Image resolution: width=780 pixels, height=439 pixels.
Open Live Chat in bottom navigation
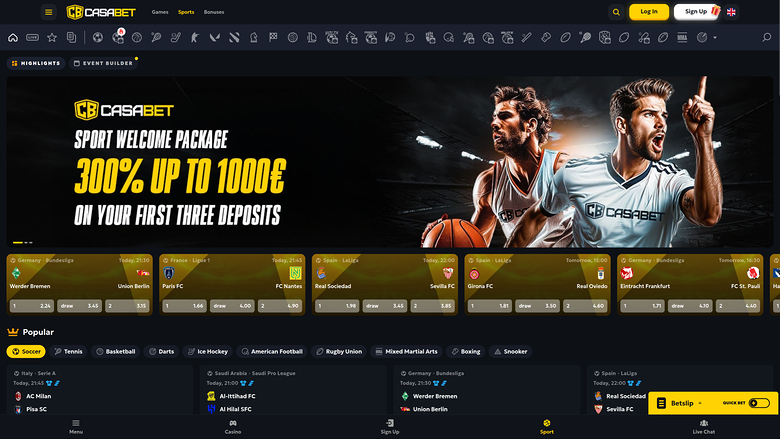[703, 427]
